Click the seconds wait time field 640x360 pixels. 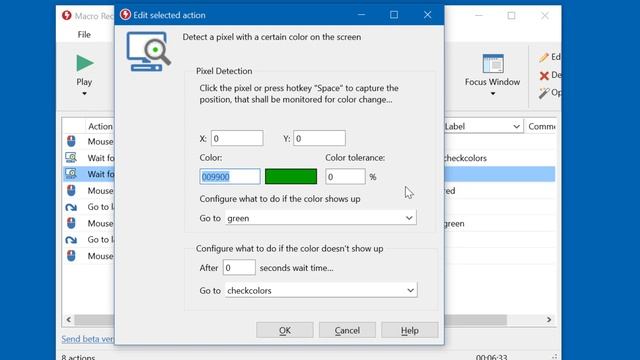pyautogui.click(x=239, y=268)
